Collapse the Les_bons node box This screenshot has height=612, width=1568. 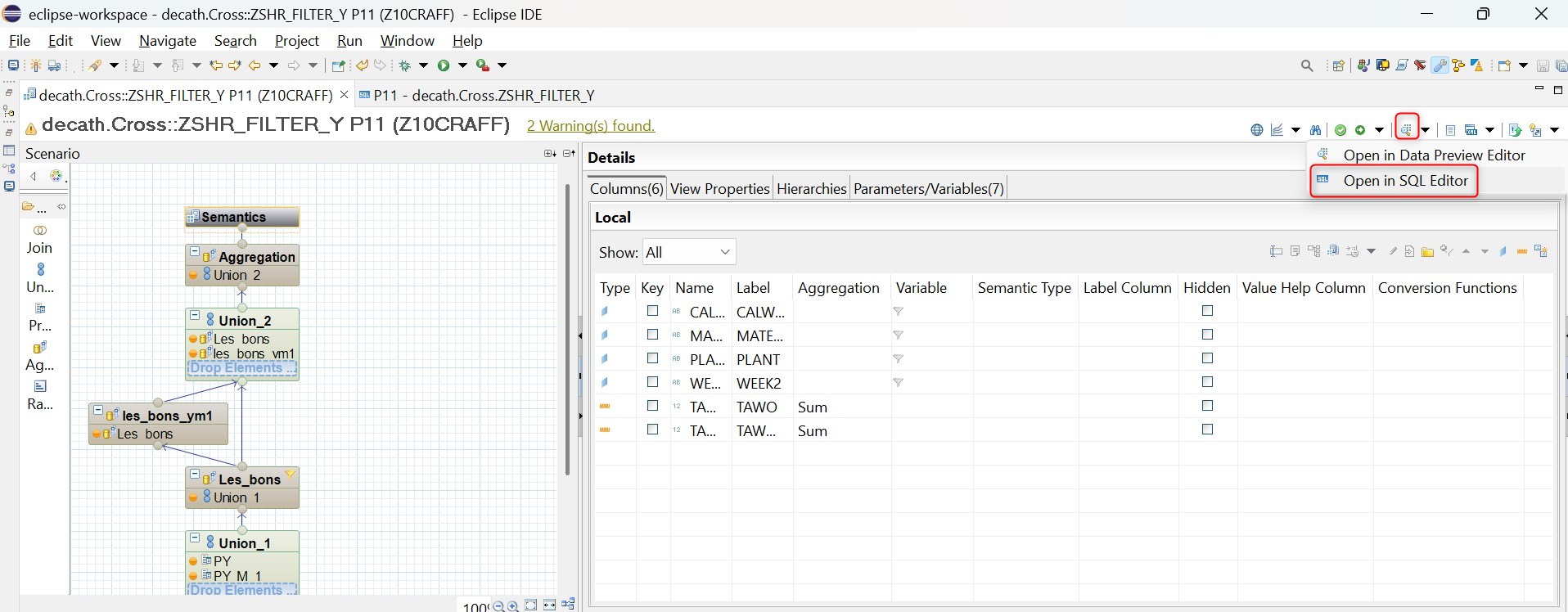tap(195, 475)
